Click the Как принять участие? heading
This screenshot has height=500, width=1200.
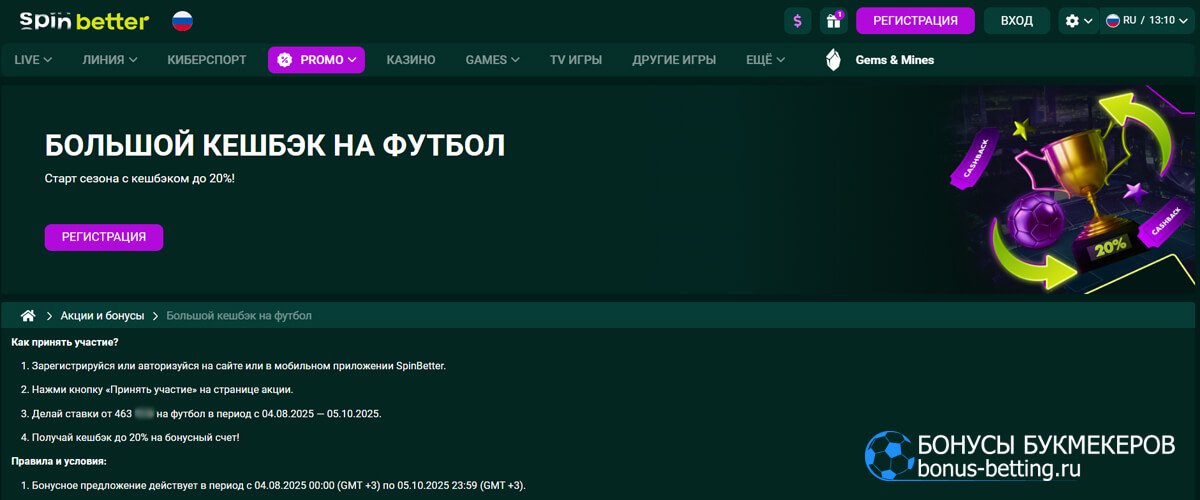click(65, 343)
